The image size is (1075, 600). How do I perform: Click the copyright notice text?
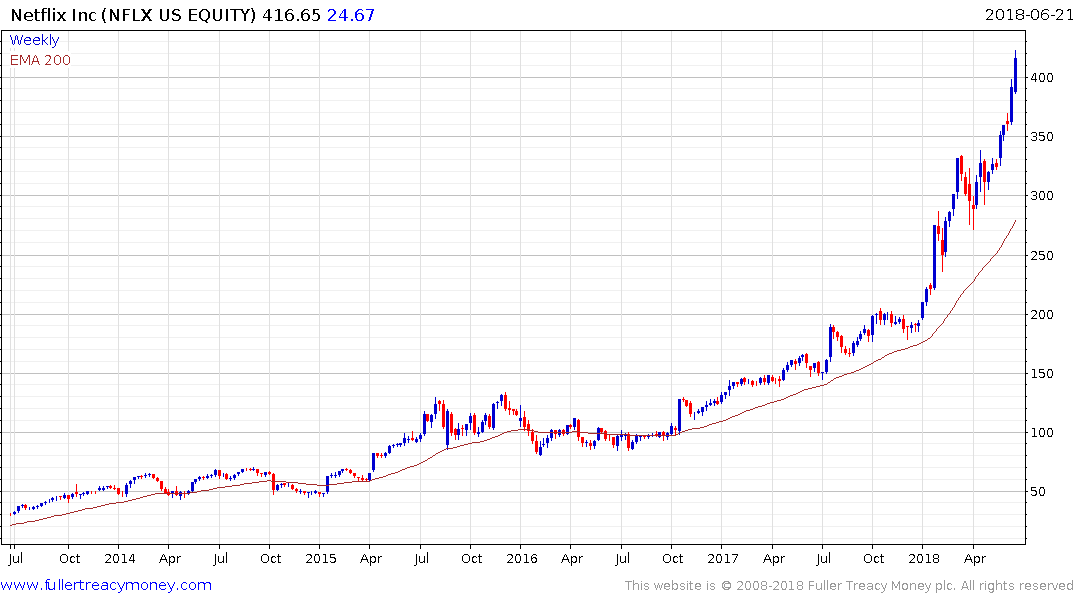click(x=849, y=586)
